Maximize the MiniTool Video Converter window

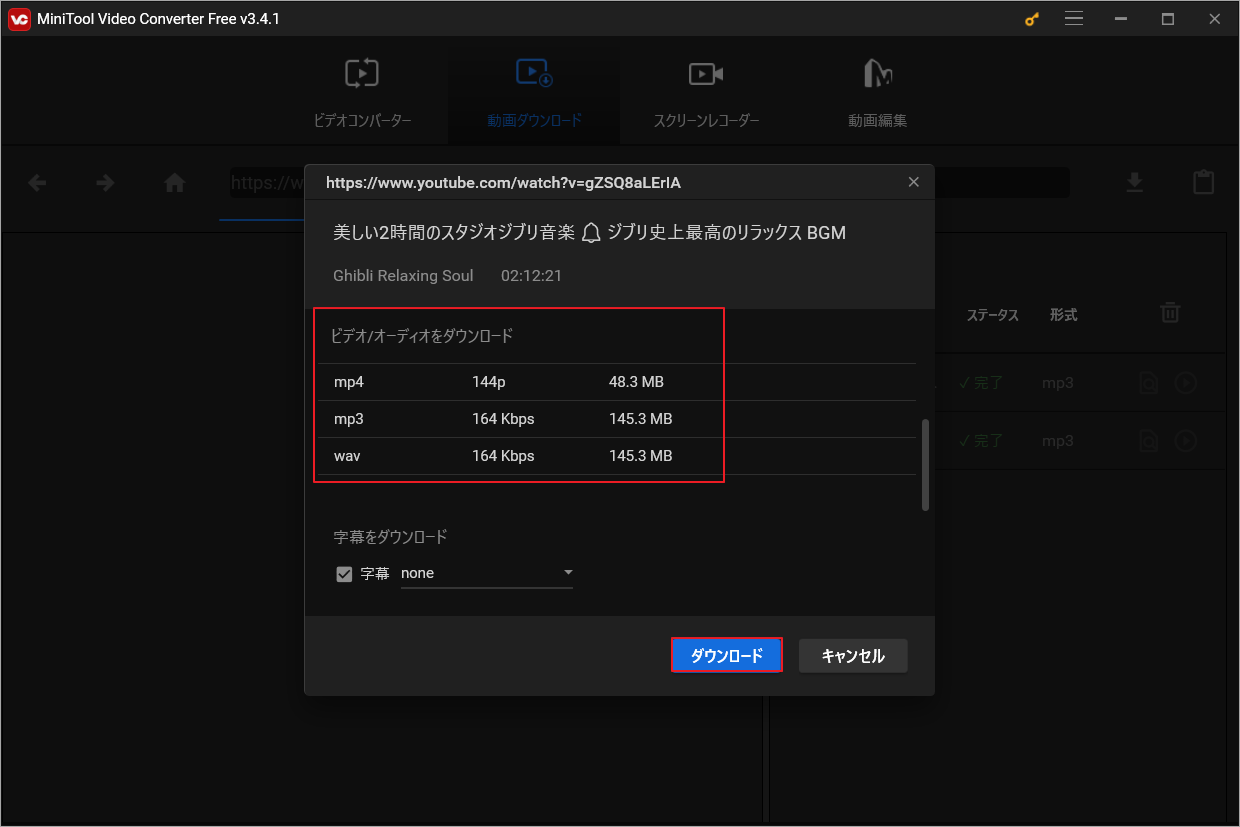(1167, 19)
